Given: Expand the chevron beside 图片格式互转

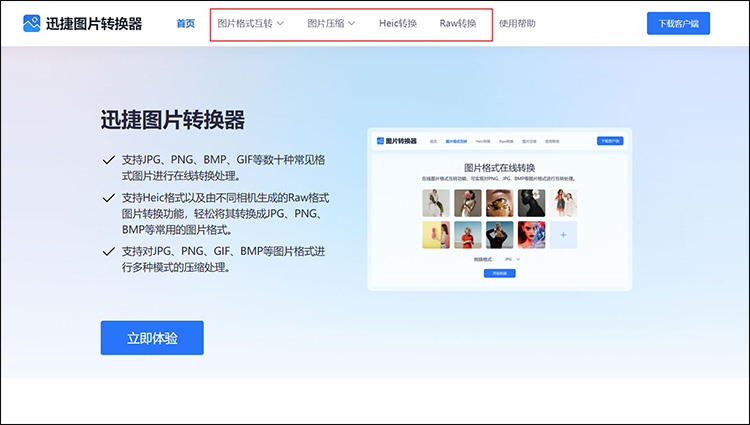Looking at the screenshot, I should (280, 23).
